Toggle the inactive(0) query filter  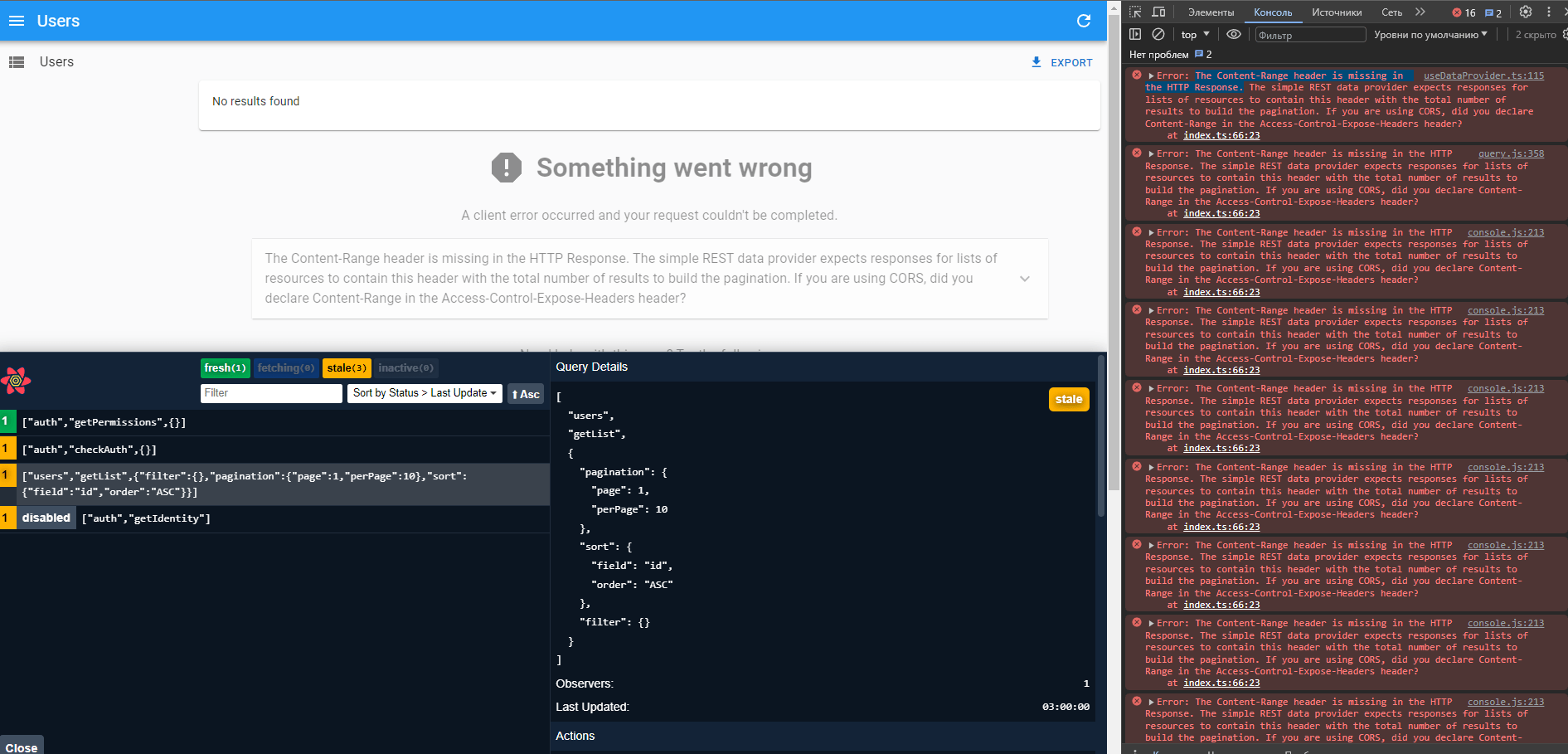click(x=405, y=367)
